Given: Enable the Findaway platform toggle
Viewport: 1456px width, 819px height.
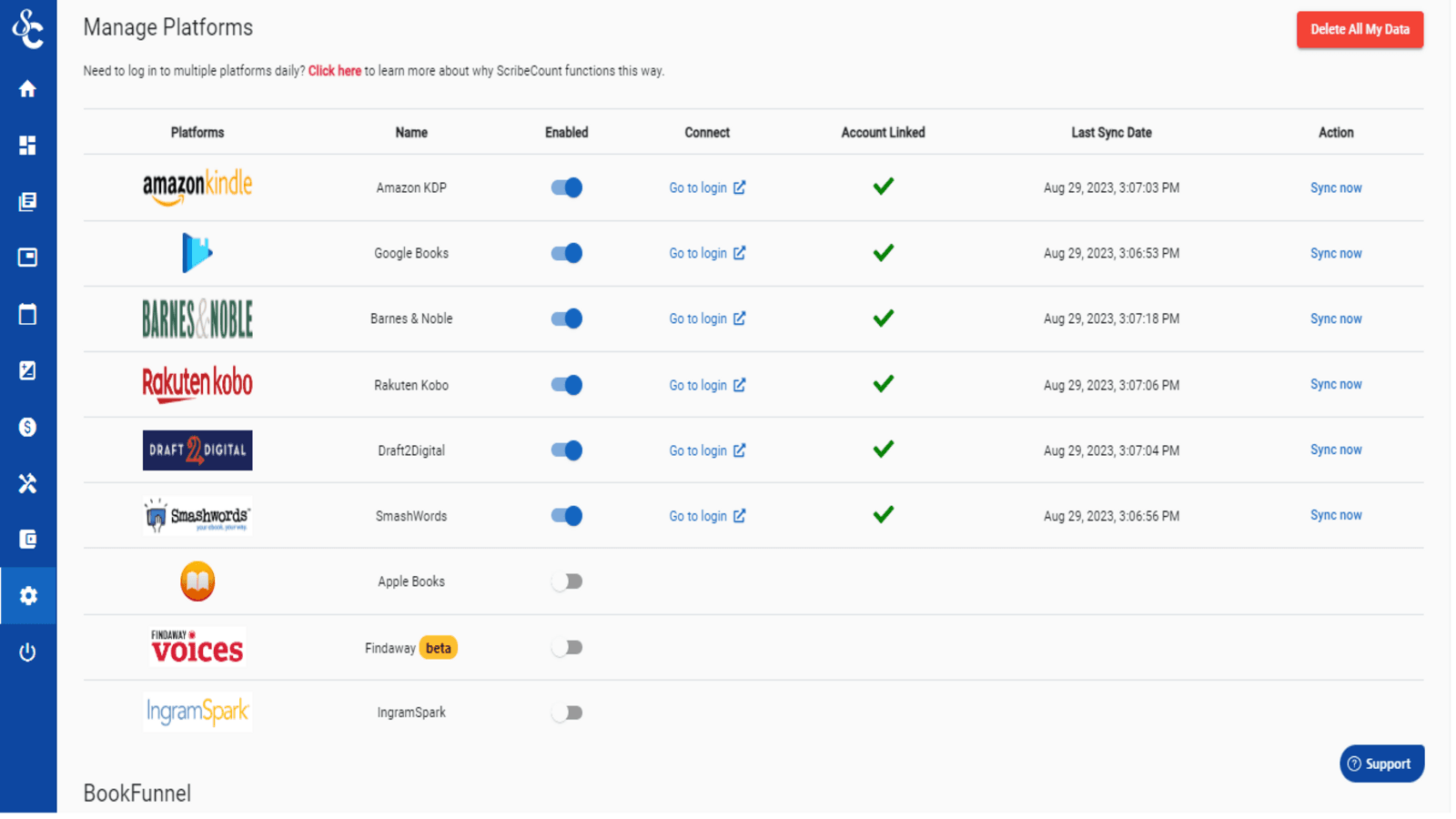Looking at the screenshot, I should coord(566,648).
